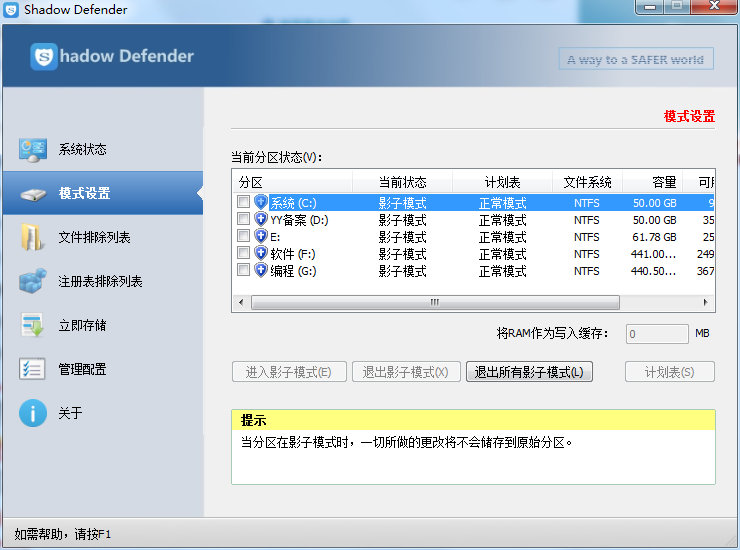740x550 pixels.
Task: Click the 退出影子模式(X) button
Action: [x=406, y=372]
